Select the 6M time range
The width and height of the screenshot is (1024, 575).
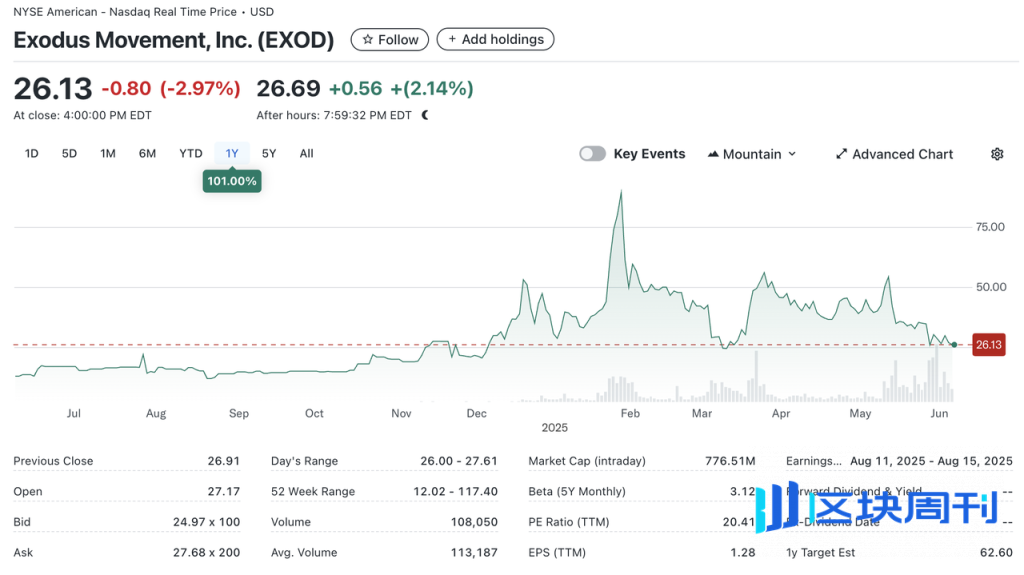tap(147, 154)
